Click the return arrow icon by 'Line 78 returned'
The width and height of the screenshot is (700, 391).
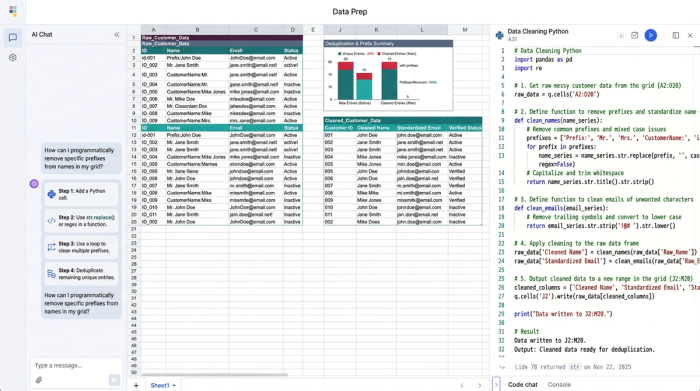[502, 367]
